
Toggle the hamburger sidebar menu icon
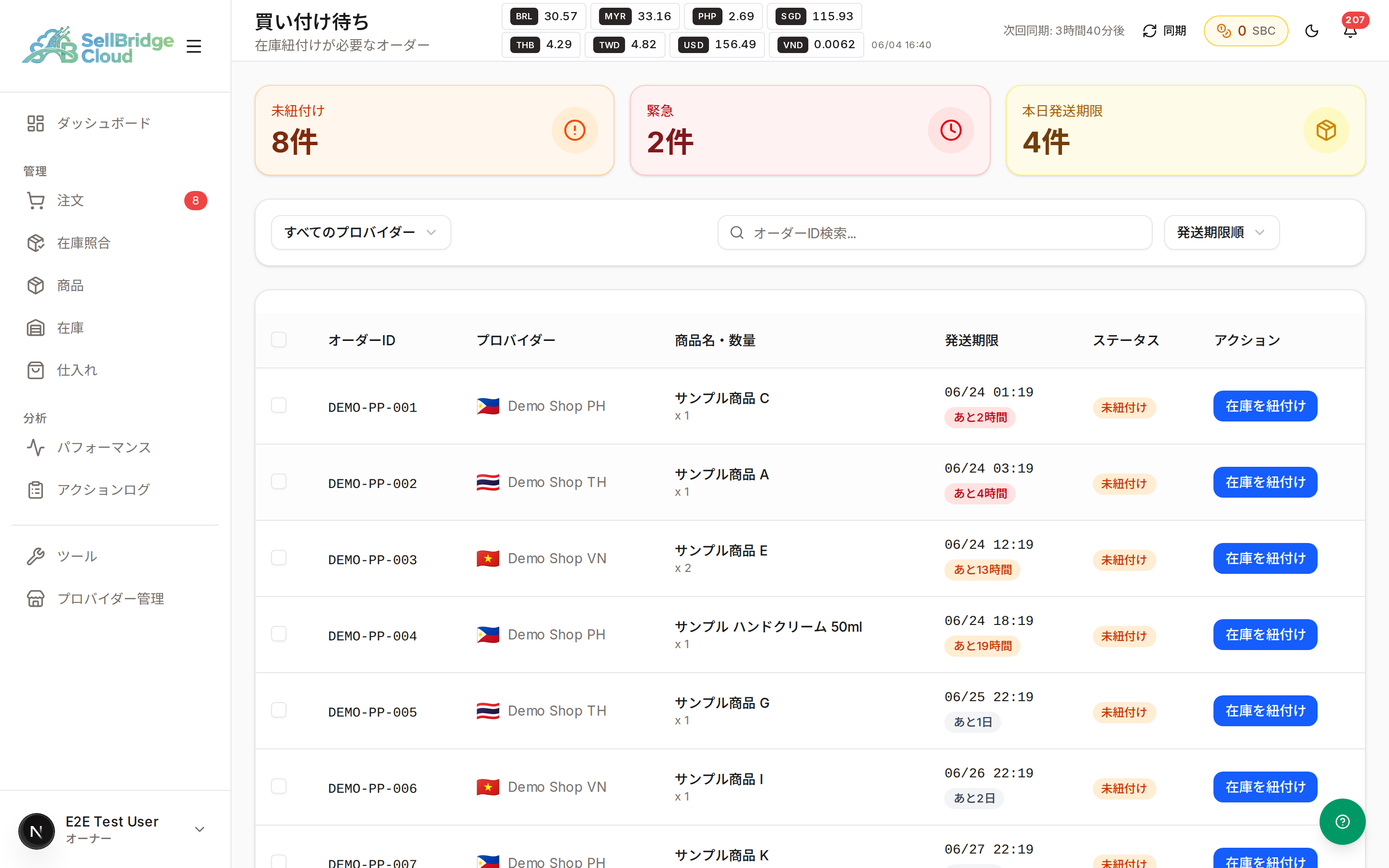(194, 46)
